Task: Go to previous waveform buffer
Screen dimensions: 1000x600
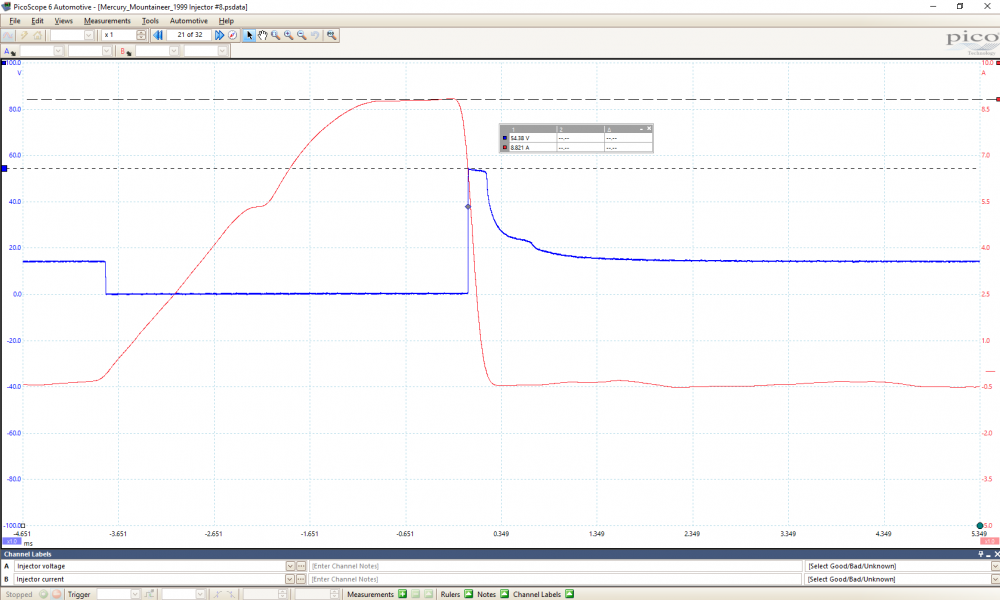Action: coord(158,35)
